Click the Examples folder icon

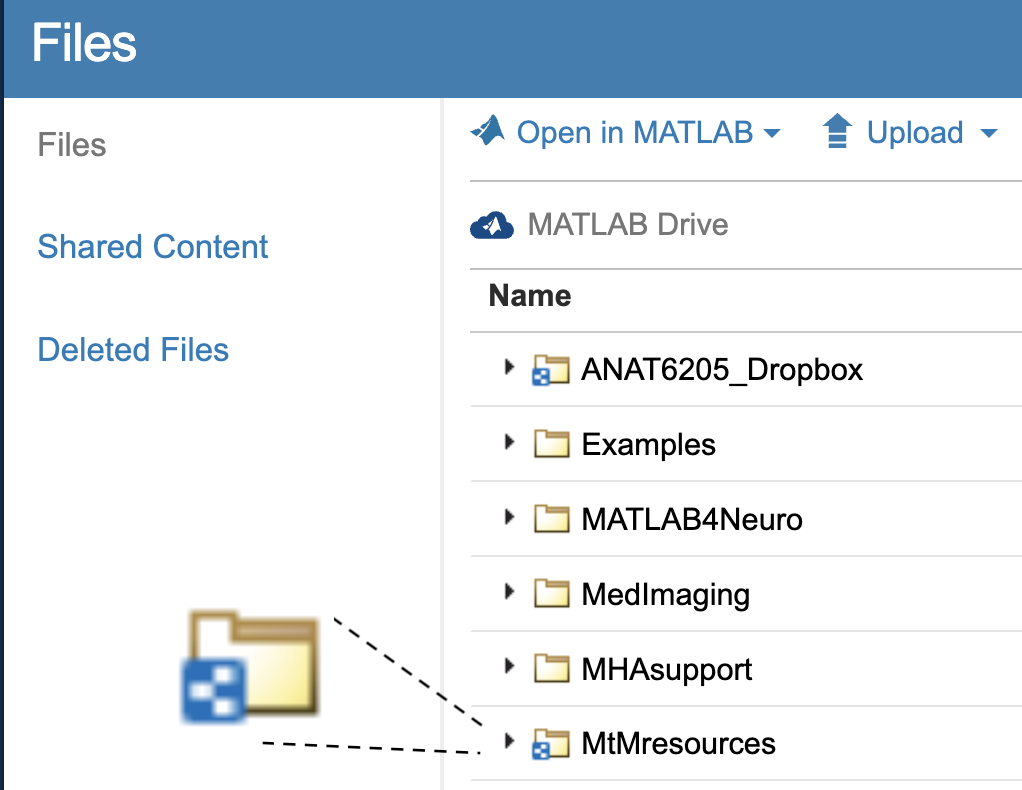click(551, 444)
